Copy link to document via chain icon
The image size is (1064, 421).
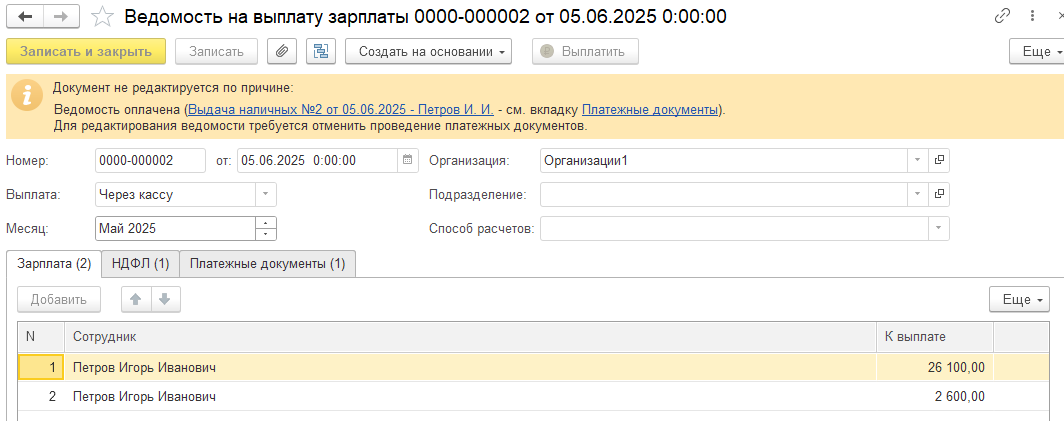click(x=1002, y=16)
